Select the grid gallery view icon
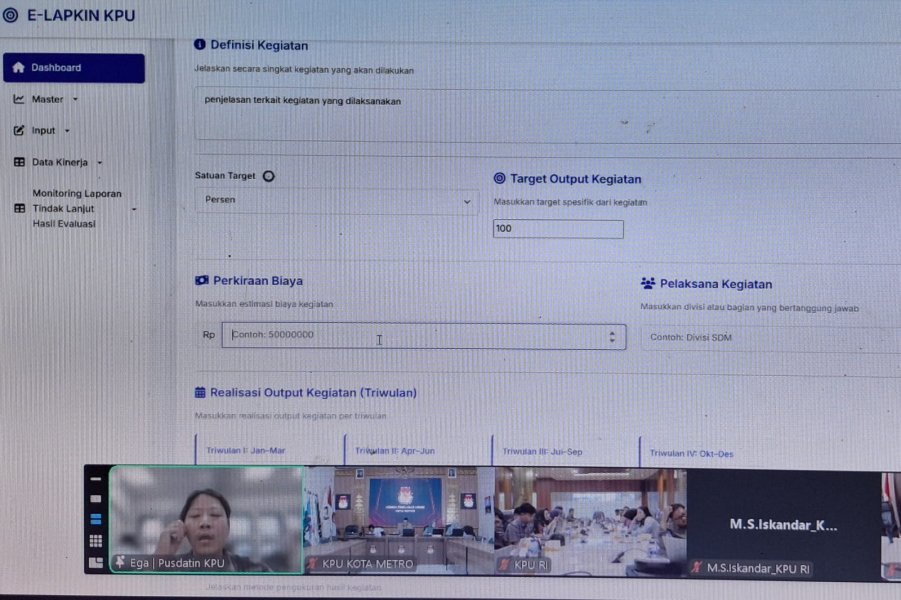 96,541
